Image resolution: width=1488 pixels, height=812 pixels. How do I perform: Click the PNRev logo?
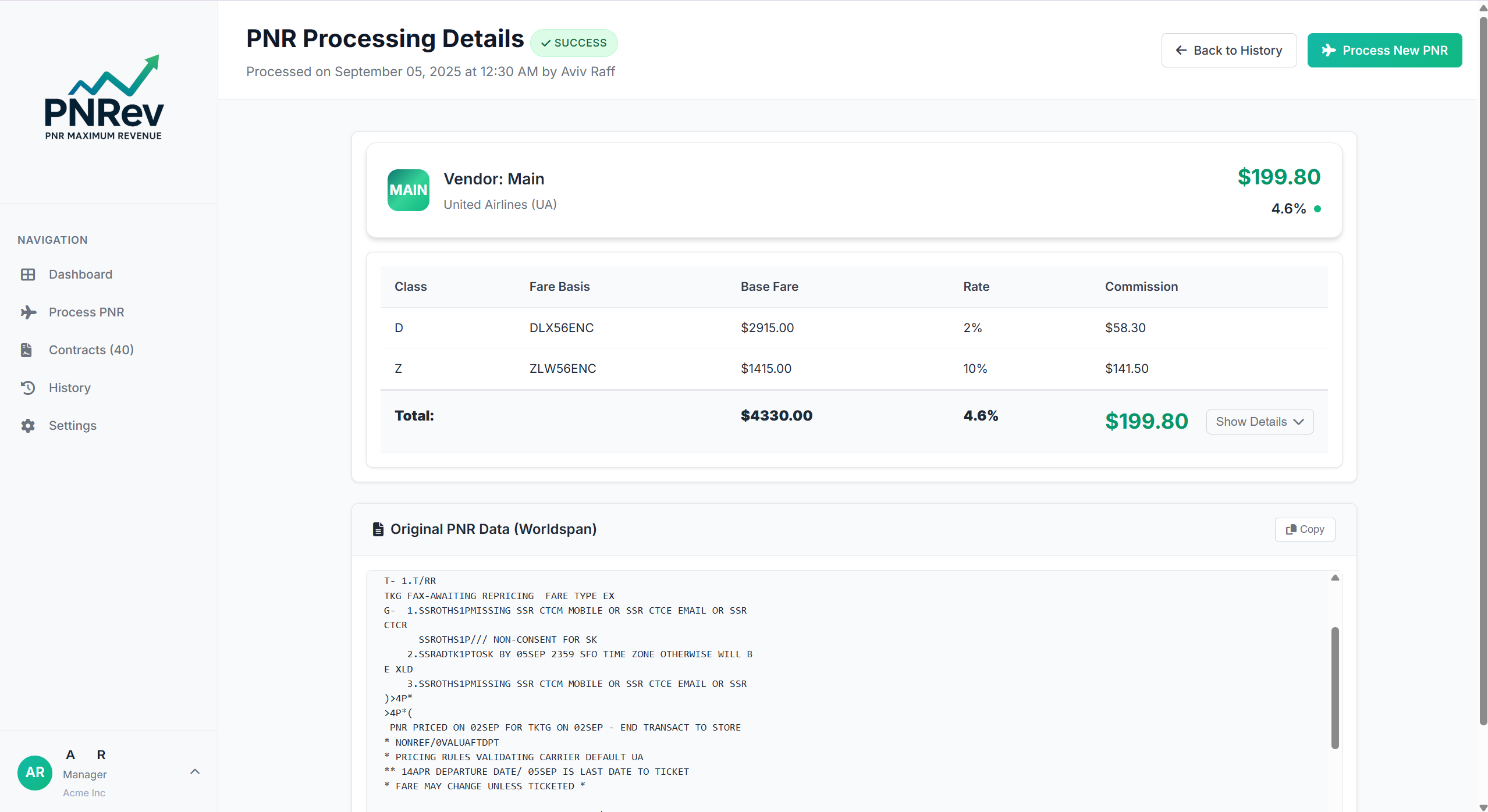click(104, 98)
